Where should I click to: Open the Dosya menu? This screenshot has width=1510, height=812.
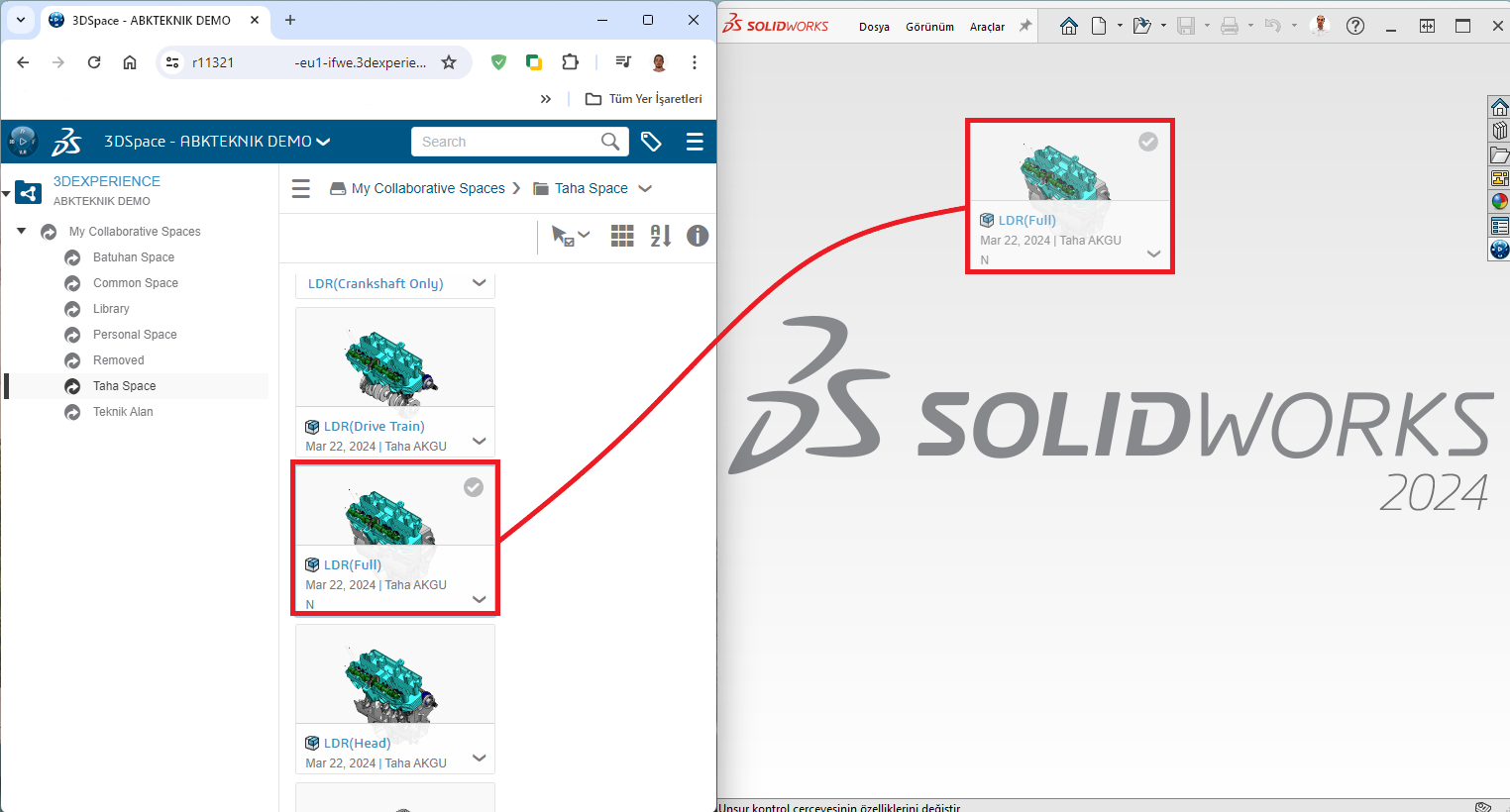[x=873, y=27]
